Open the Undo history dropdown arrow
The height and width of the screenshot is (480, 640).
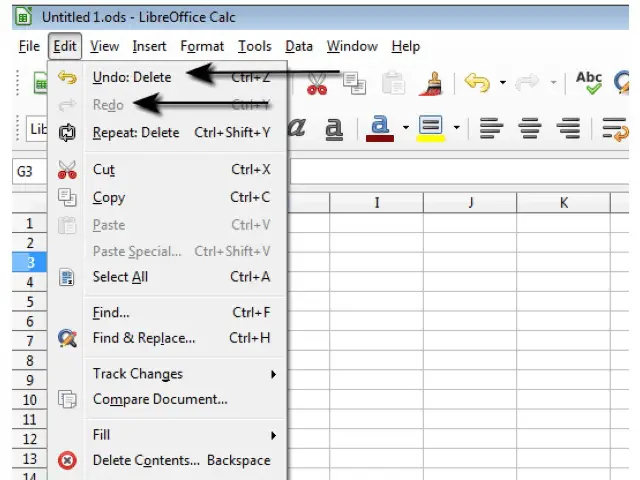click(x=503, y=82)
